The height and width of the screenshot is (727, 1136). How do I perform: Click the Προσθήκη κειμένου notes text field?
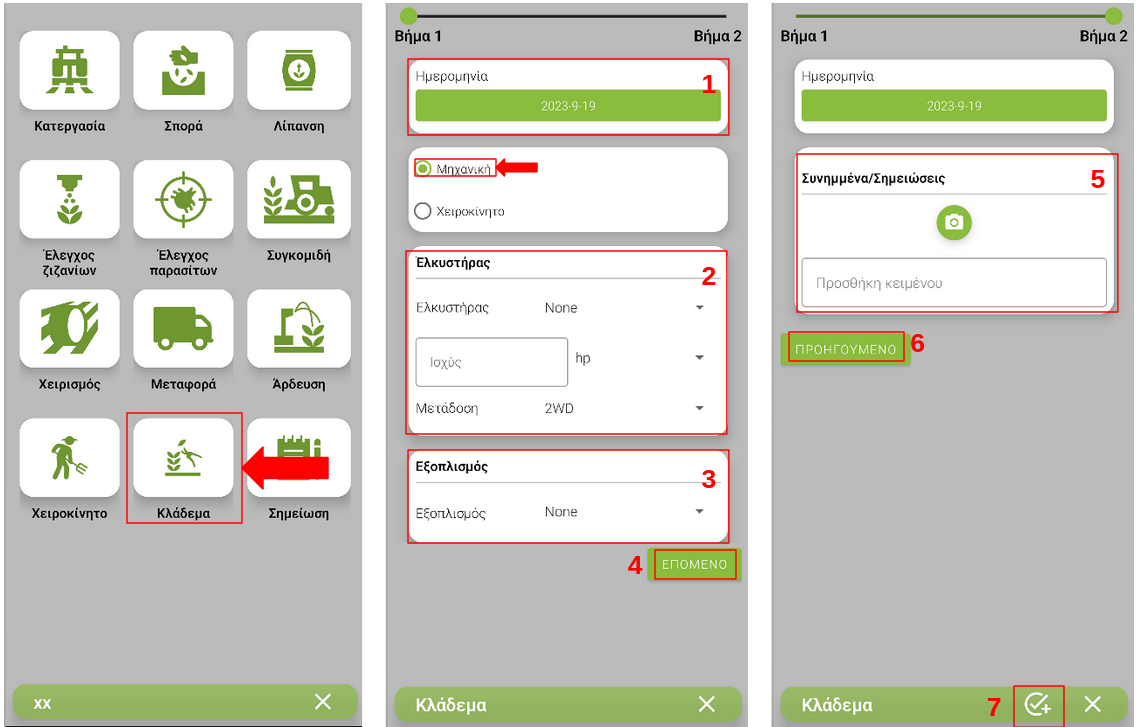coord(953,283)
